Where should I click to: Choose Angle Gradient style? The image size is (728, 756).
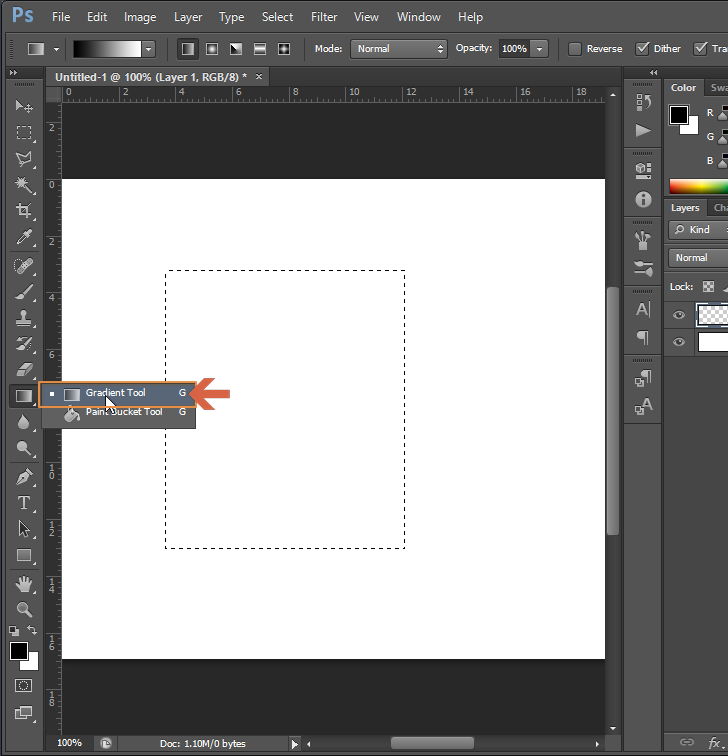236,49
